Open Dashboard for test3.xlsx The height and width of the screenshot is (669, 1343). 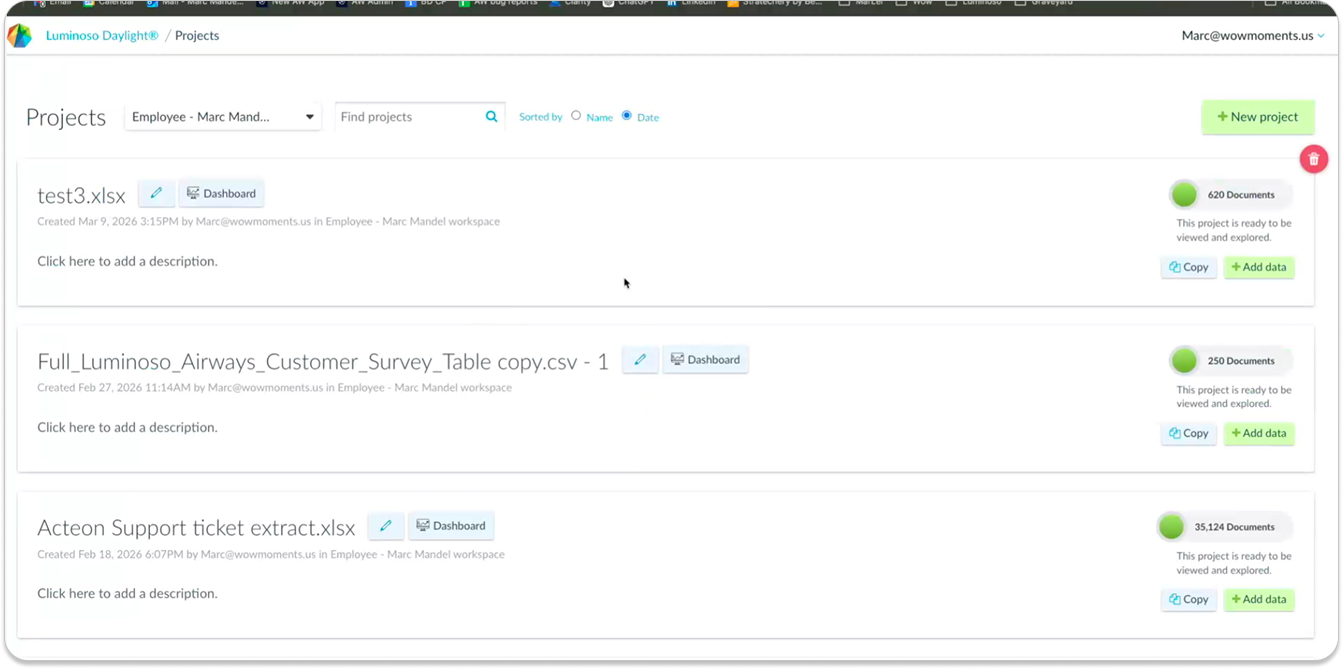click(221, 194)
